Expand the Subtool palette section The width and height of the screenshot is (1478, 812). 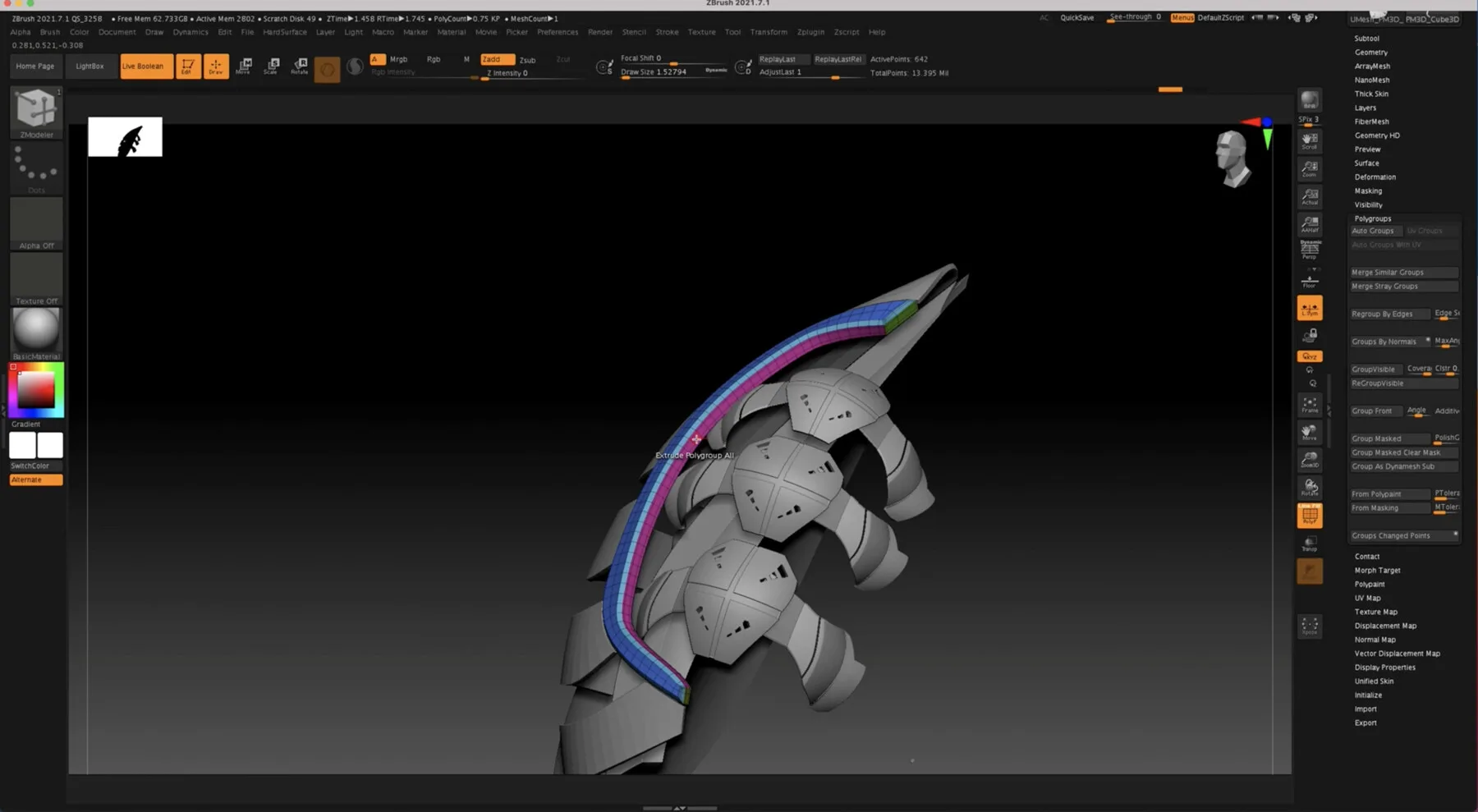click(x=1366, y=39)
